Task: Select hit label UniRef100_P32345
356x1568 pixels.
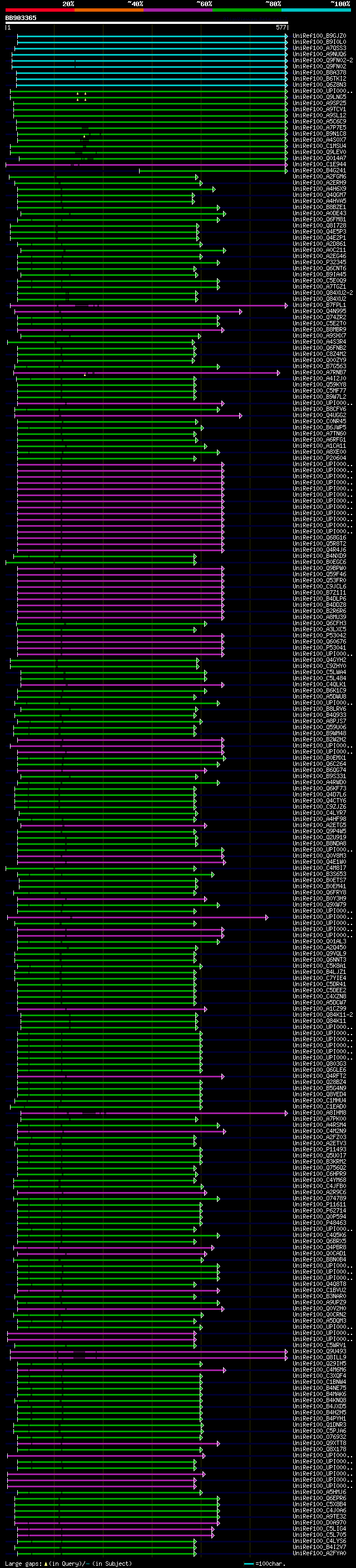Action: click(x=319, y=263)
